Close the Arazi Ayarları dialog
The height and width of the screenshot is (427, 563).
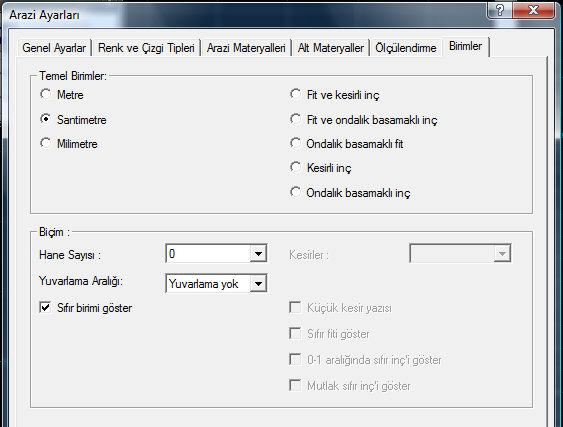(x=534, y=10)
